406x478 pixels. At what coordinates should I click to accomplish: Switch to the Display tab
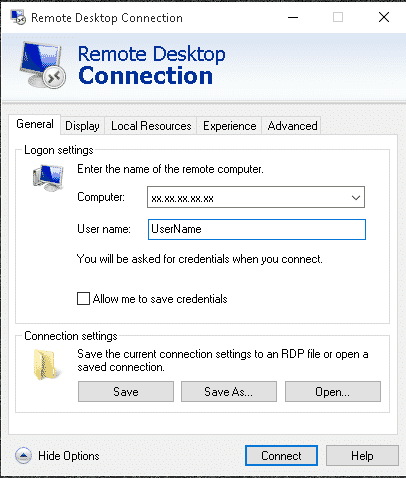point(82,126)
